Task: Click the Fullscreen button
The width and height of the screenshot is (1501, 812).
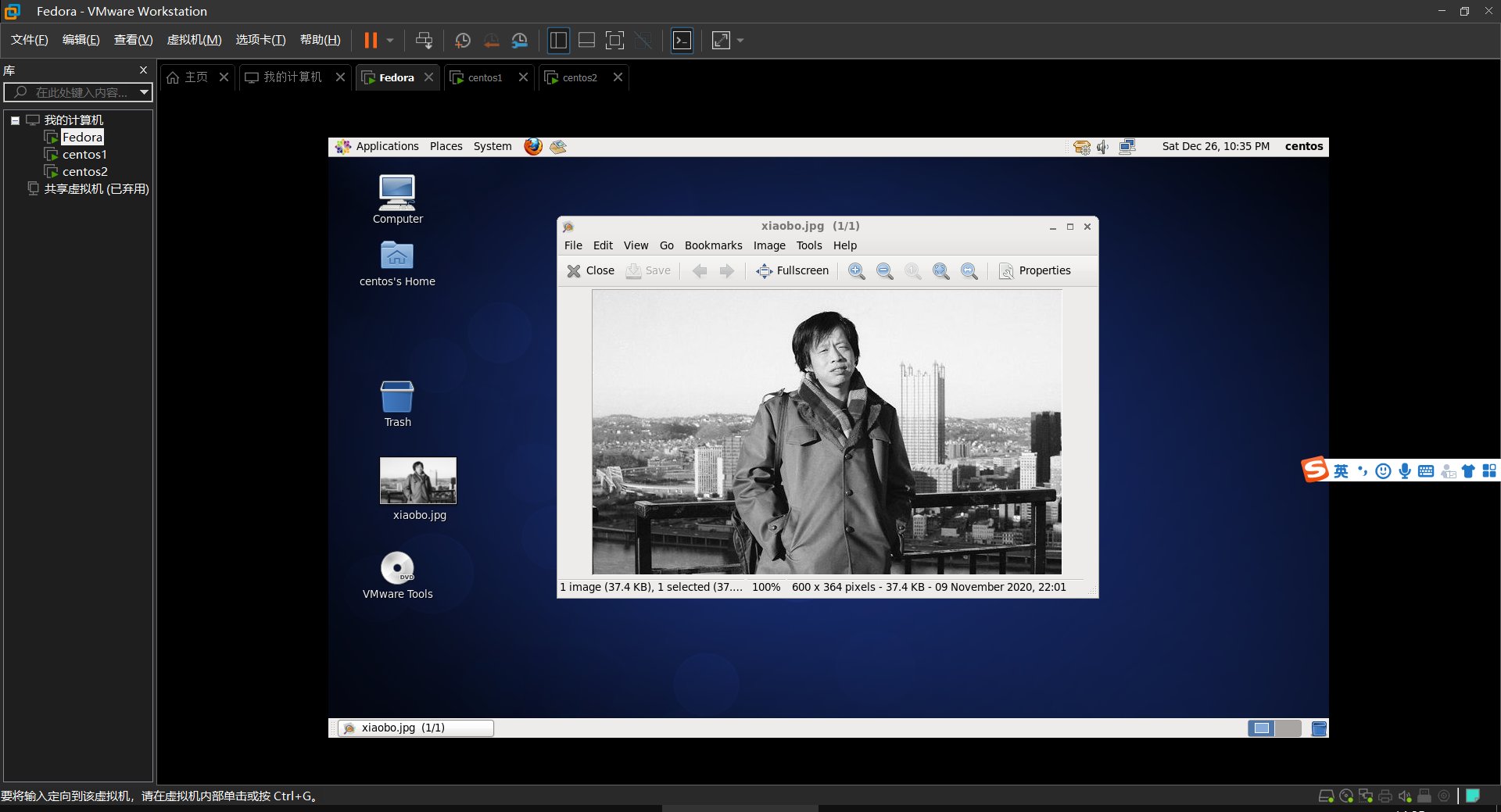Action: (792, 270)
